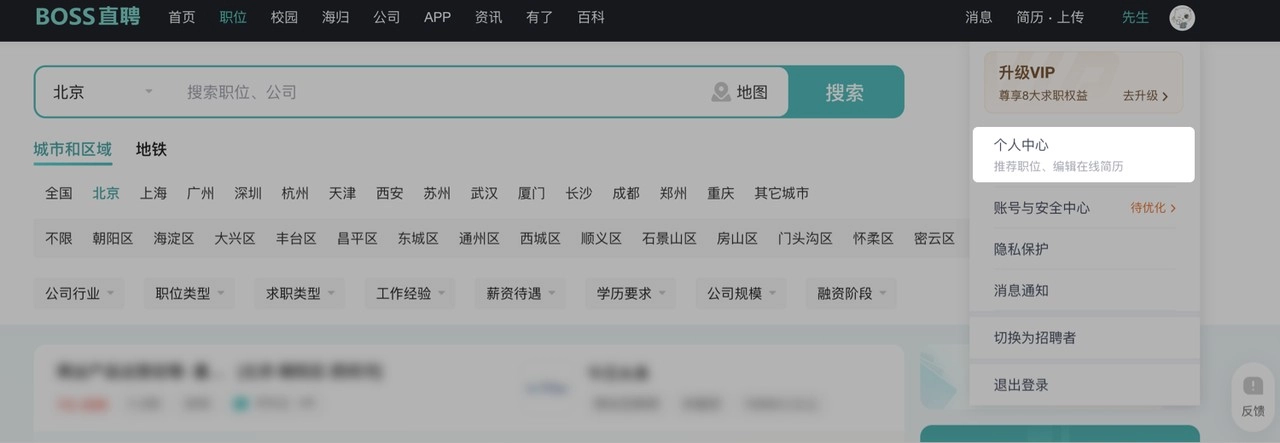Image resolution: width=1280 pixels, height=443 pixels.
Task: Expand the 工作经验 filter dropdown
Action: pos(411,293)
